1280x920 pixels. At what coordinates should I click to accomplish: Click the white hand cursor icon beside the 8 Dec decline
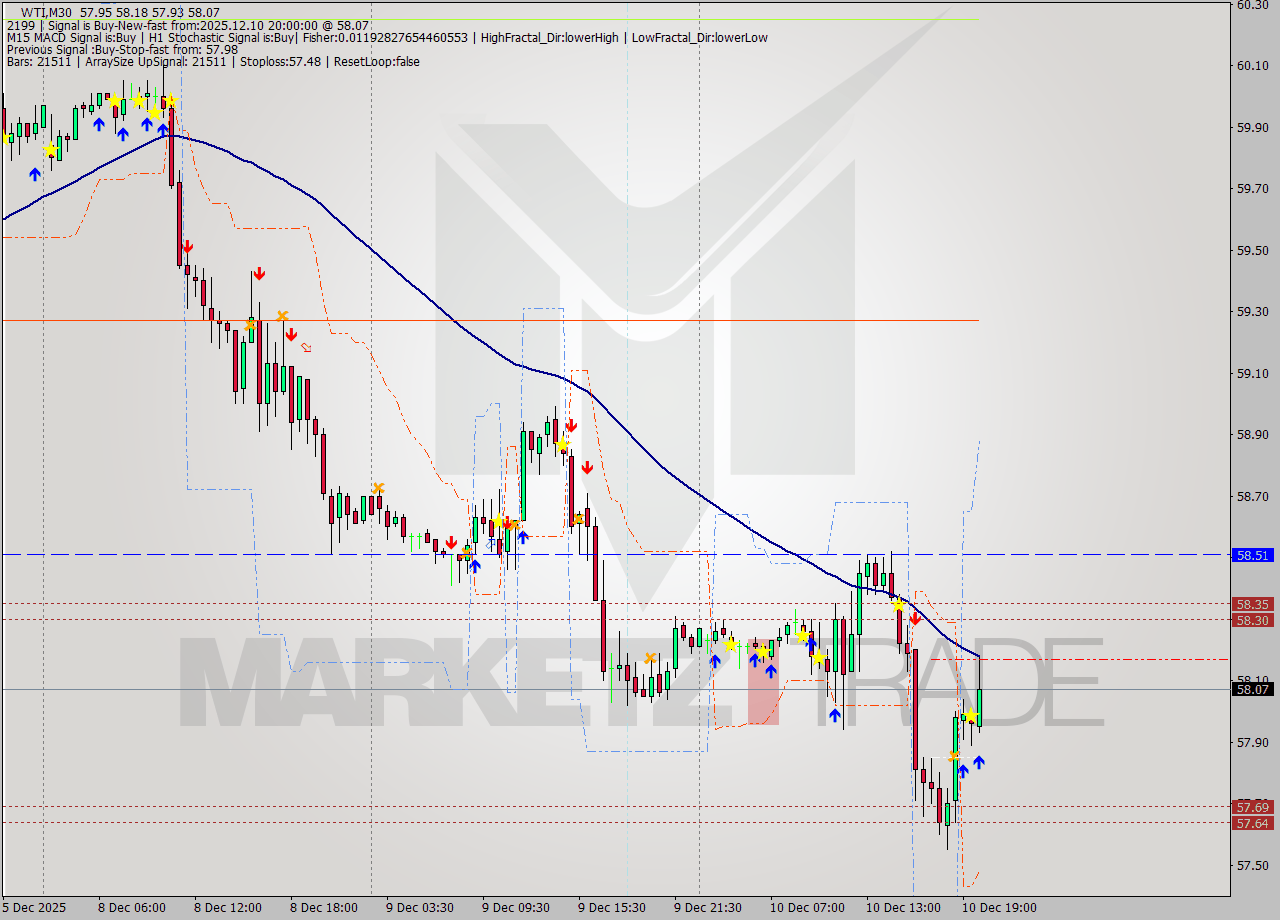(x=305, y=347)
